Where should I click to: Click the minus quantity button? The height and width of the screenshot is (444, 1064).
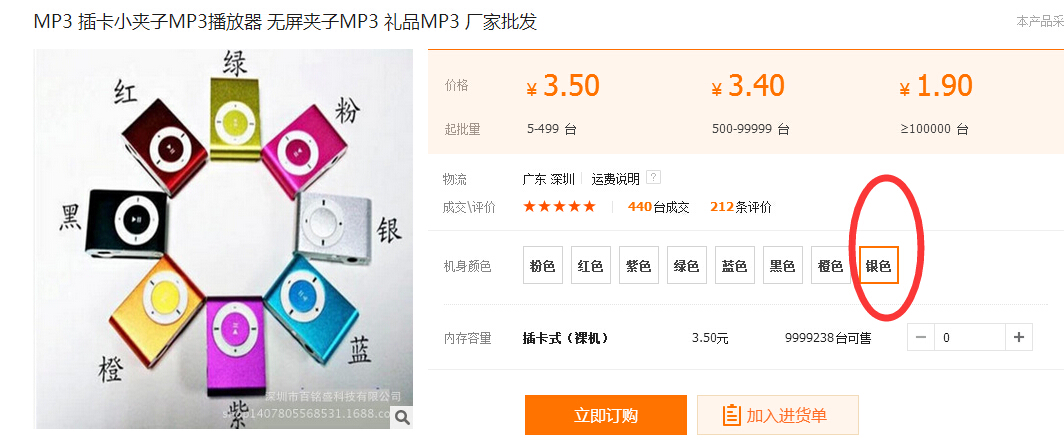(921, 337)
